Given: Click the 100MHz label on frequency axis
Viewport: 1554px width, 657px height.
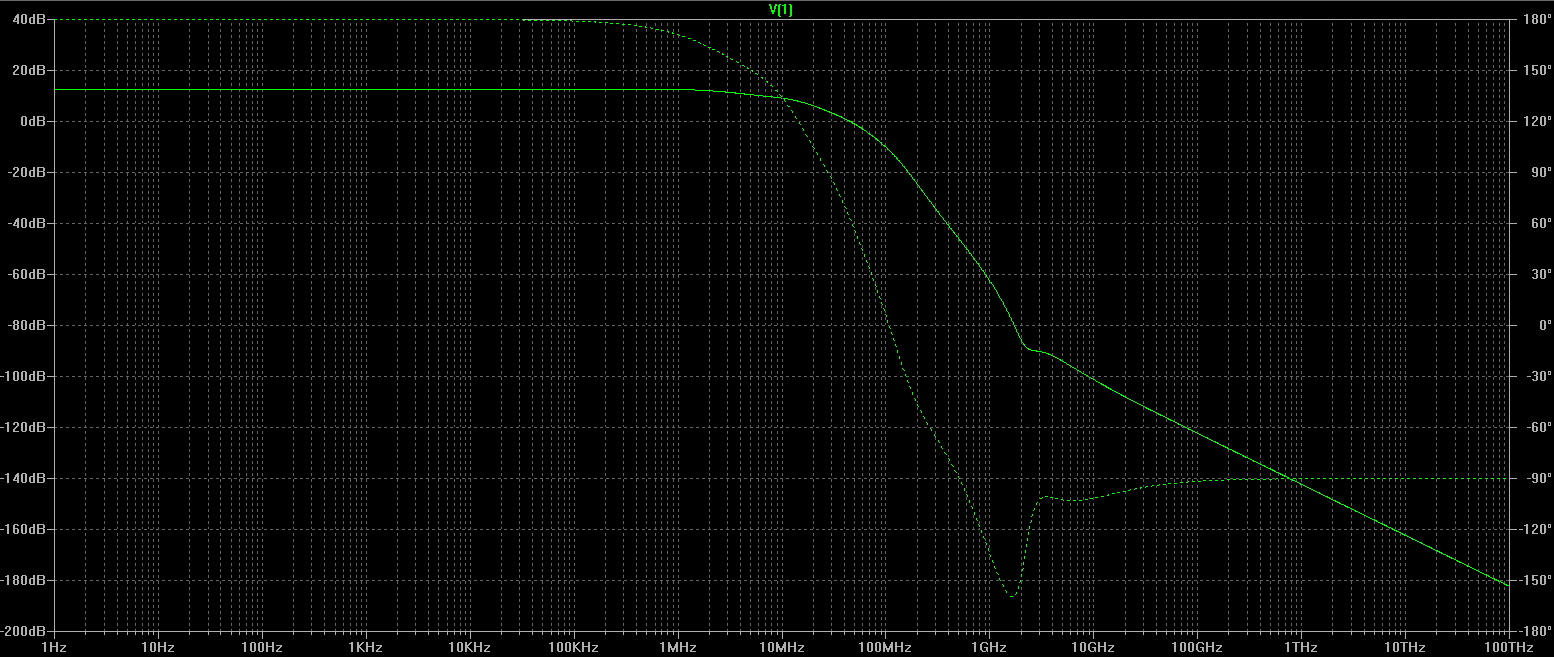Looking at the screenshot, I should [x=885, y=648].
